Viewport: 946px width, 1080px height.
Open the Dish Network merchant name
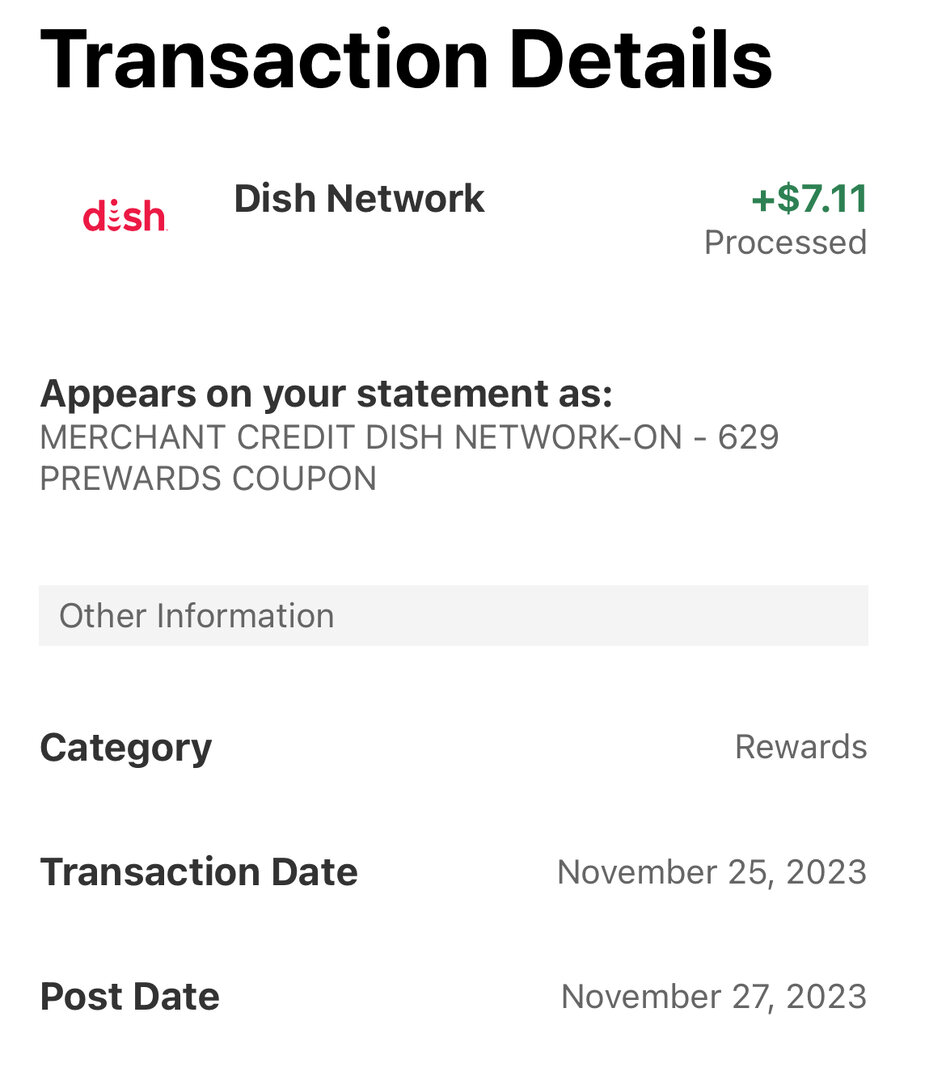point(359,199)
